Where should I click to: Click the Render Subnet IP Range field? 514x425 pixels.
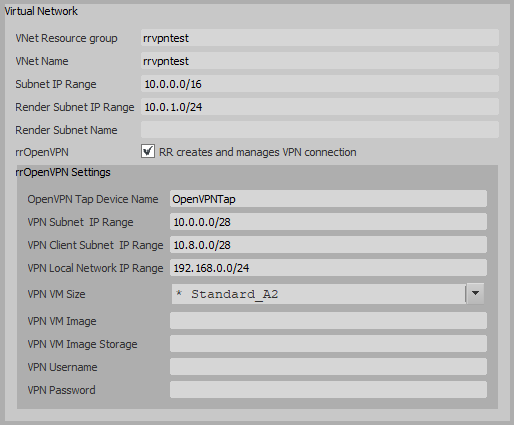tap(320, 107)
